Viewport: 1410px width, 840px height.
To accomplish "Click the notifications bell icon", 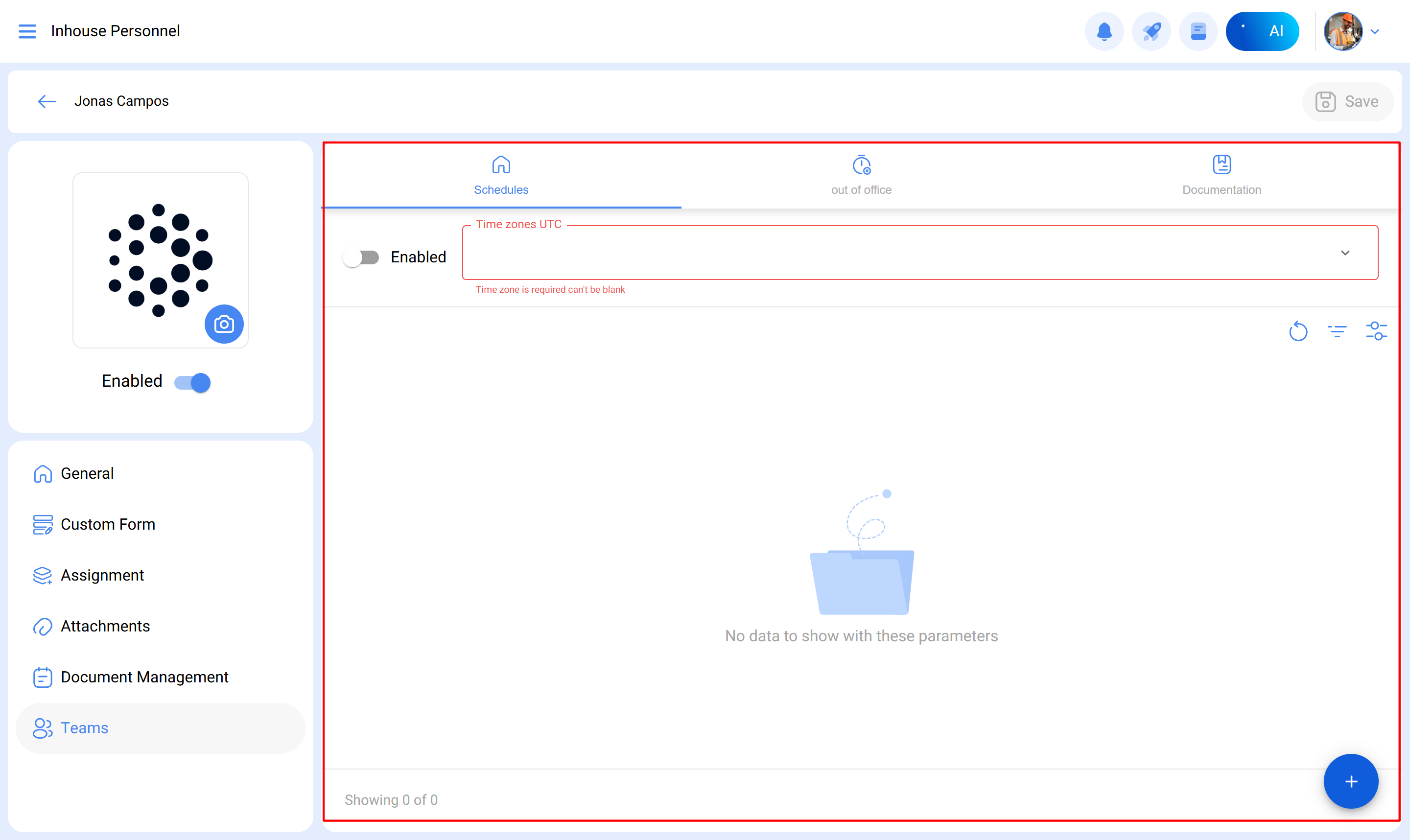I will point(1104,31).
